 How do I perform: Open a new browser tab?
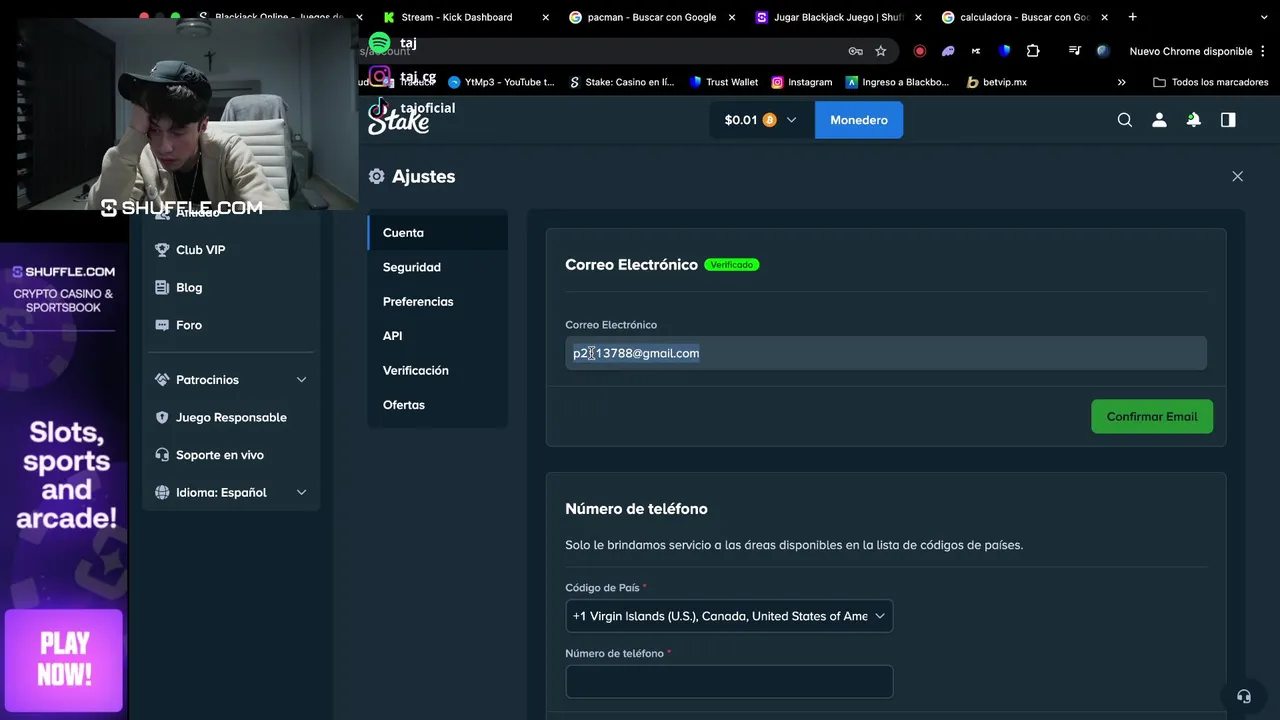pyautogui.click(x=1132, y=17)
